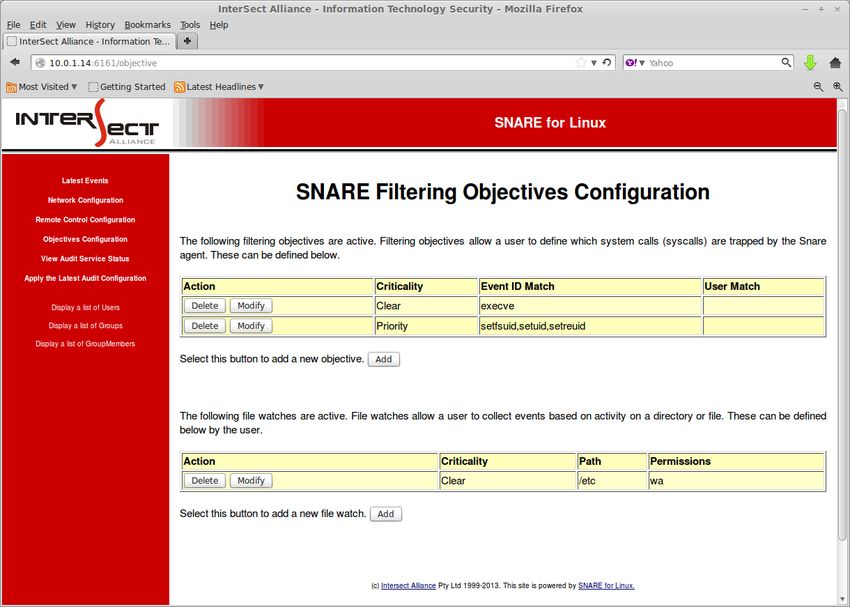
Task: Click the Most Visited folder icon
Action: [11, 87]
